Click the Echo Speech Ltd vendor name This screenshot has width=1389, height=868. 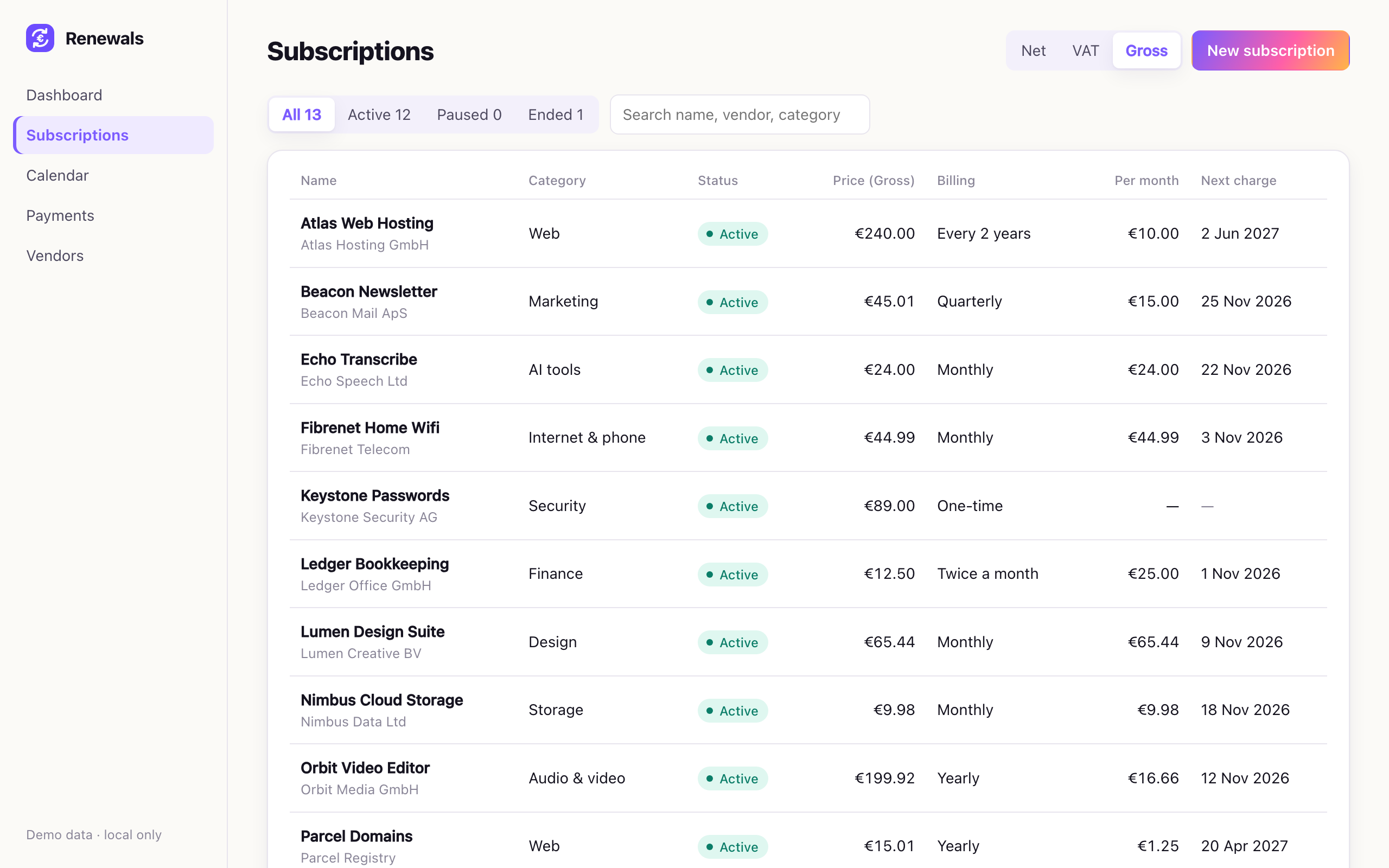click(354, 381)
